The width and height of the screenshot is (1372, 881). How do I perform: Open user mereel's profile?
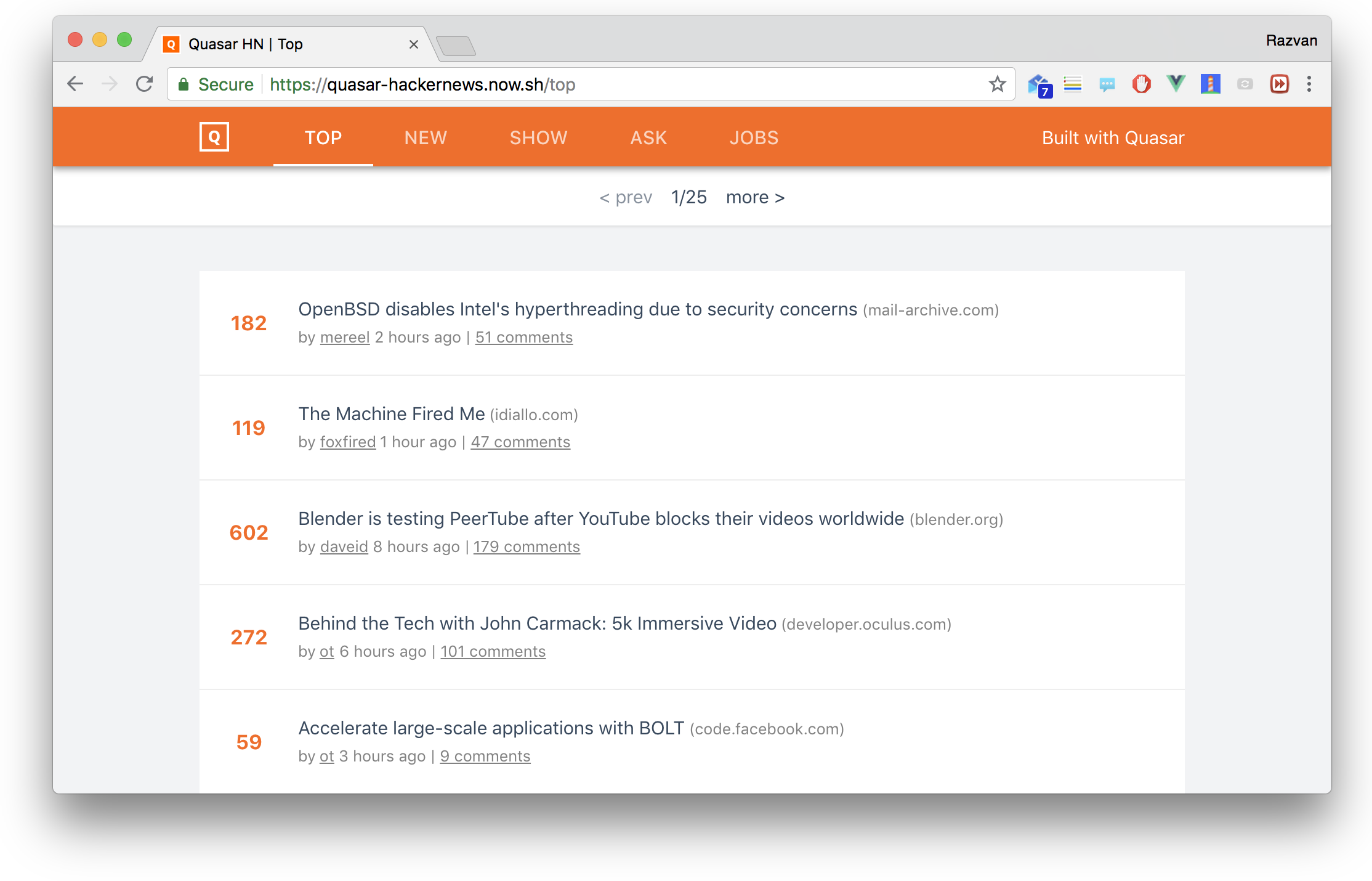345,337
